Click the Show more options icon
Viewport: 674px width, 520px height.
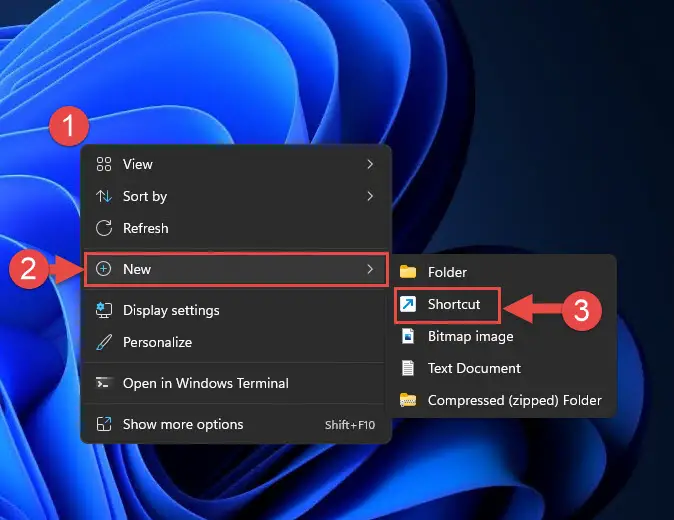click(104, 424)
